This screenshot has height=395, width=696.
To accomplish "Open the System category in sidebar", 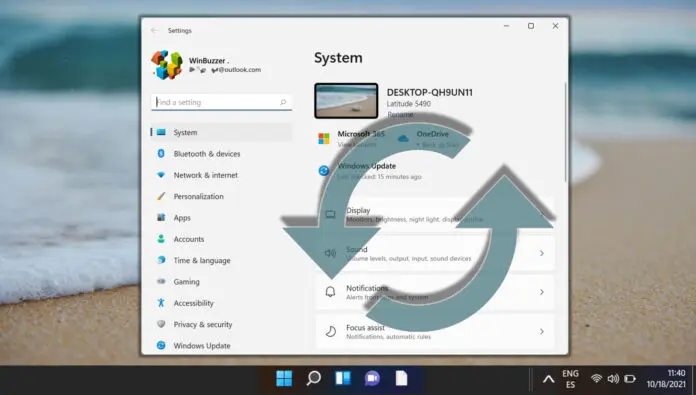I will coord(221,132).
